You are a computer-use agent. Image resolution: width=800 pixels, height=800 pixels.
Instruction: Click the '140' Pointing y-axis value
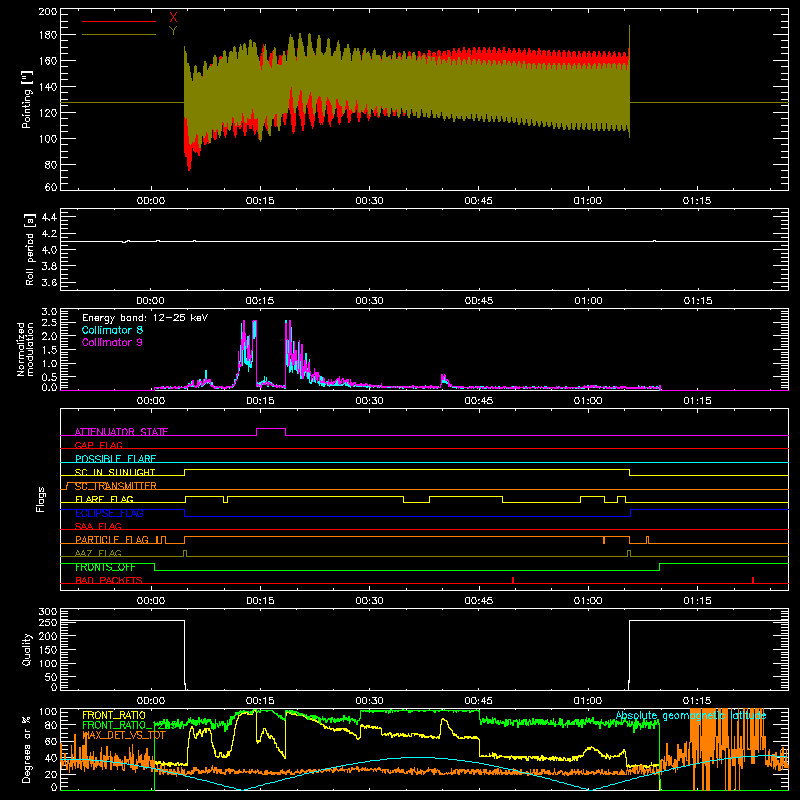coord(48,86)
